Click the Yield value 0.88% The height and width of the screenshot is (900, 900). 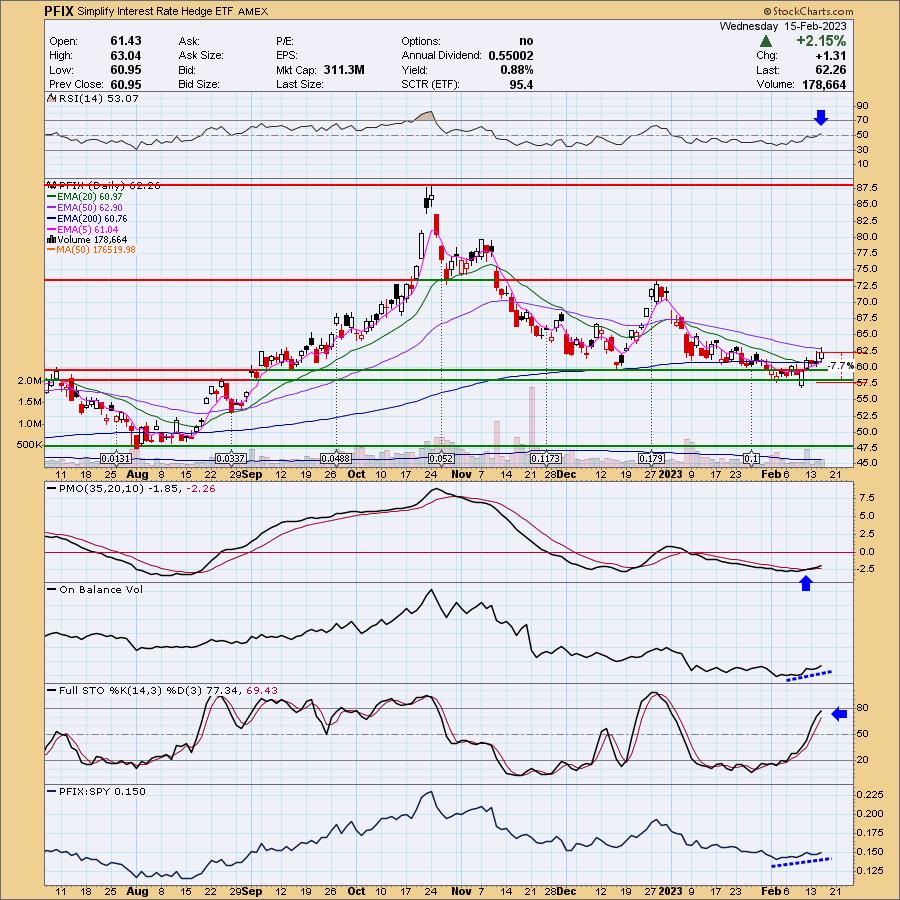click(517, 70)
